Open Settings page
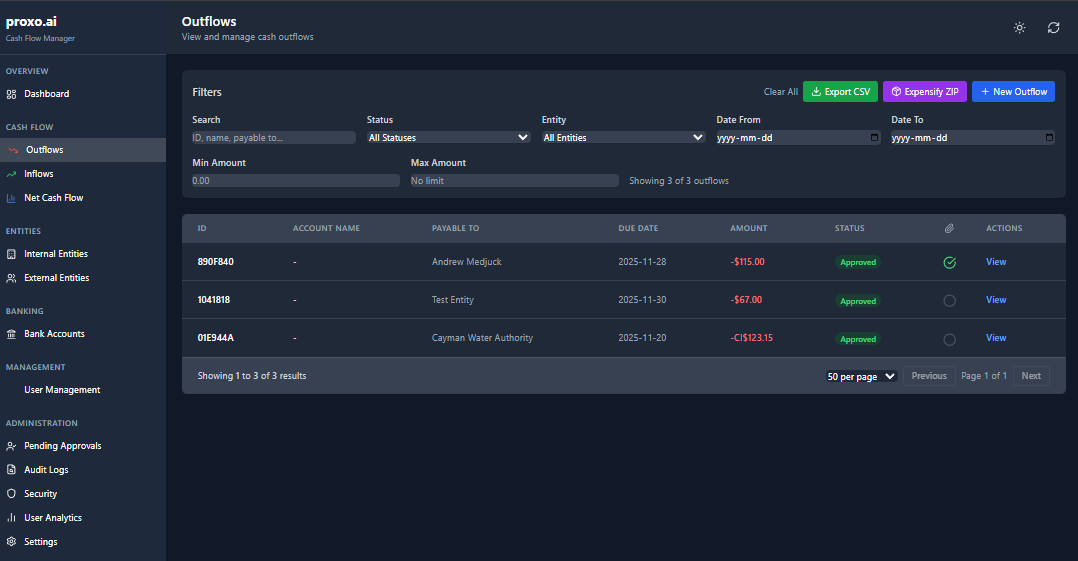This screenshot has height=561, width=1078. tap(82, 542)
